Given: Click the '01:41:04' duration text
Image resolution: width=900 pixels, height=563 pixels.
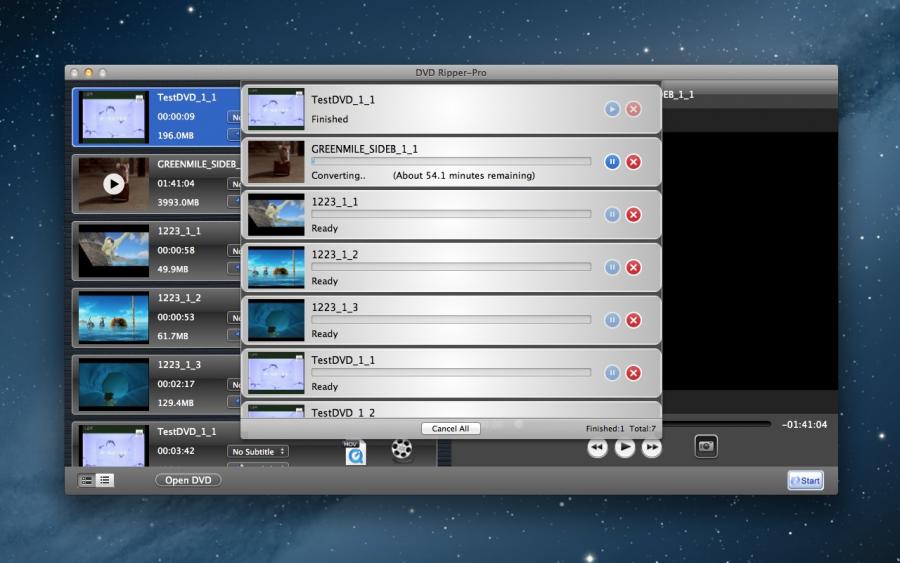Looking at the screenshot, I should 176,184.
